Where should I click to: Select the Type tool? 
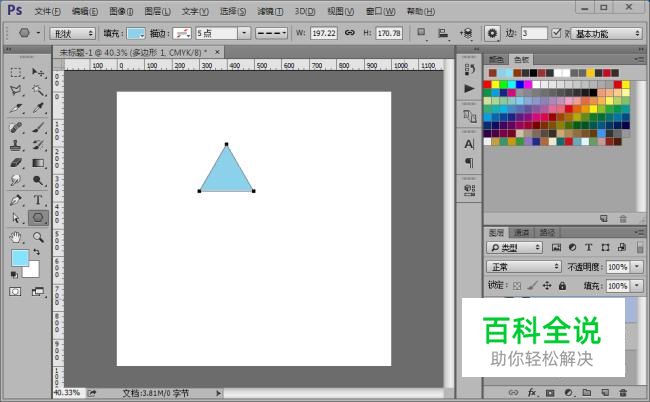(x=39, y=200)
